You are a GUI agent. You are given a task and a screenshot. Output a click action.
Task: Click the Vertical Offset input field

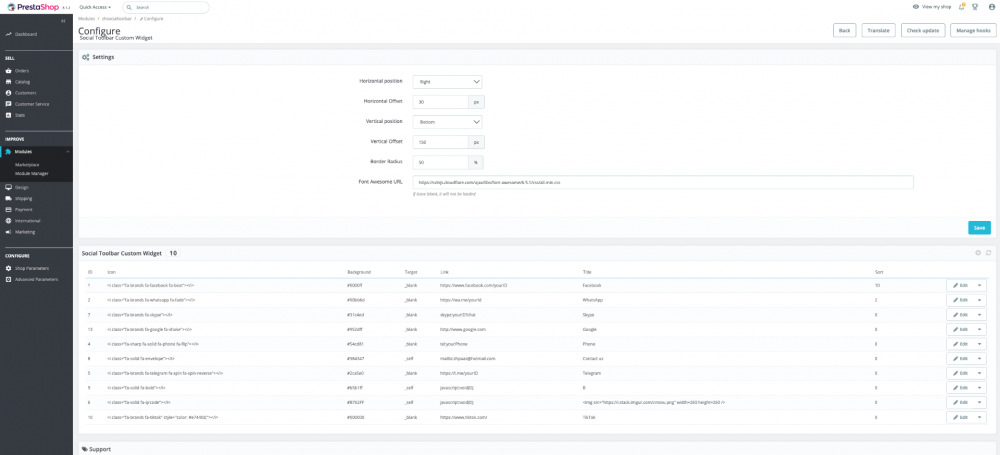coord(441,142)
